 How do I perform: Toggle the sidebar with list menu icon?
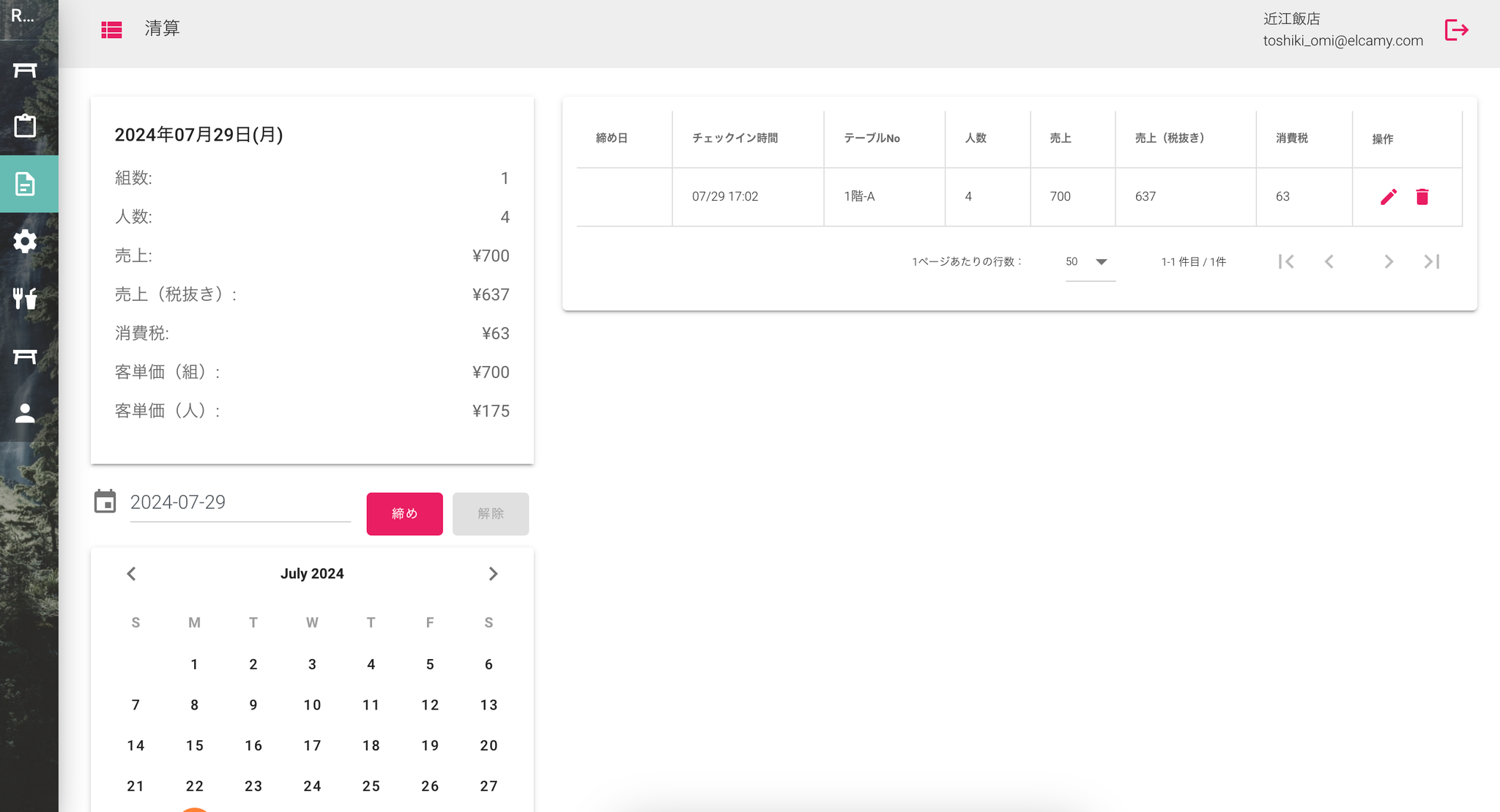[x=111, y=30]
